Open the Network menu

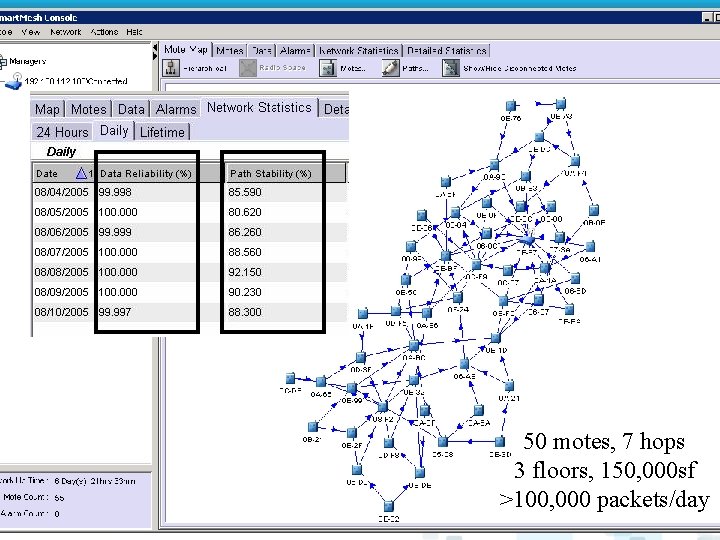pos(66,32)
